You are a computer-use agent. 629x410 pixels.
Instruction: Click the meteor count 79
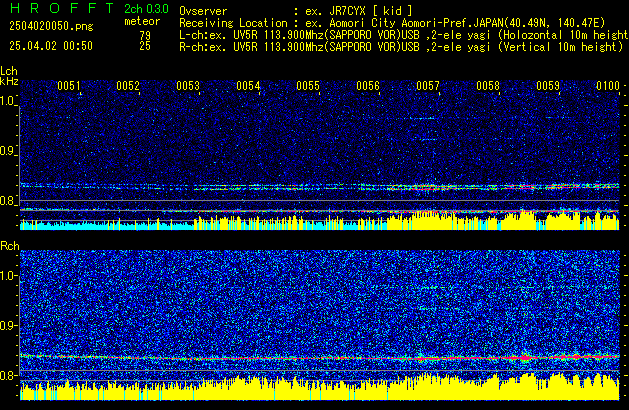point(145,35)
